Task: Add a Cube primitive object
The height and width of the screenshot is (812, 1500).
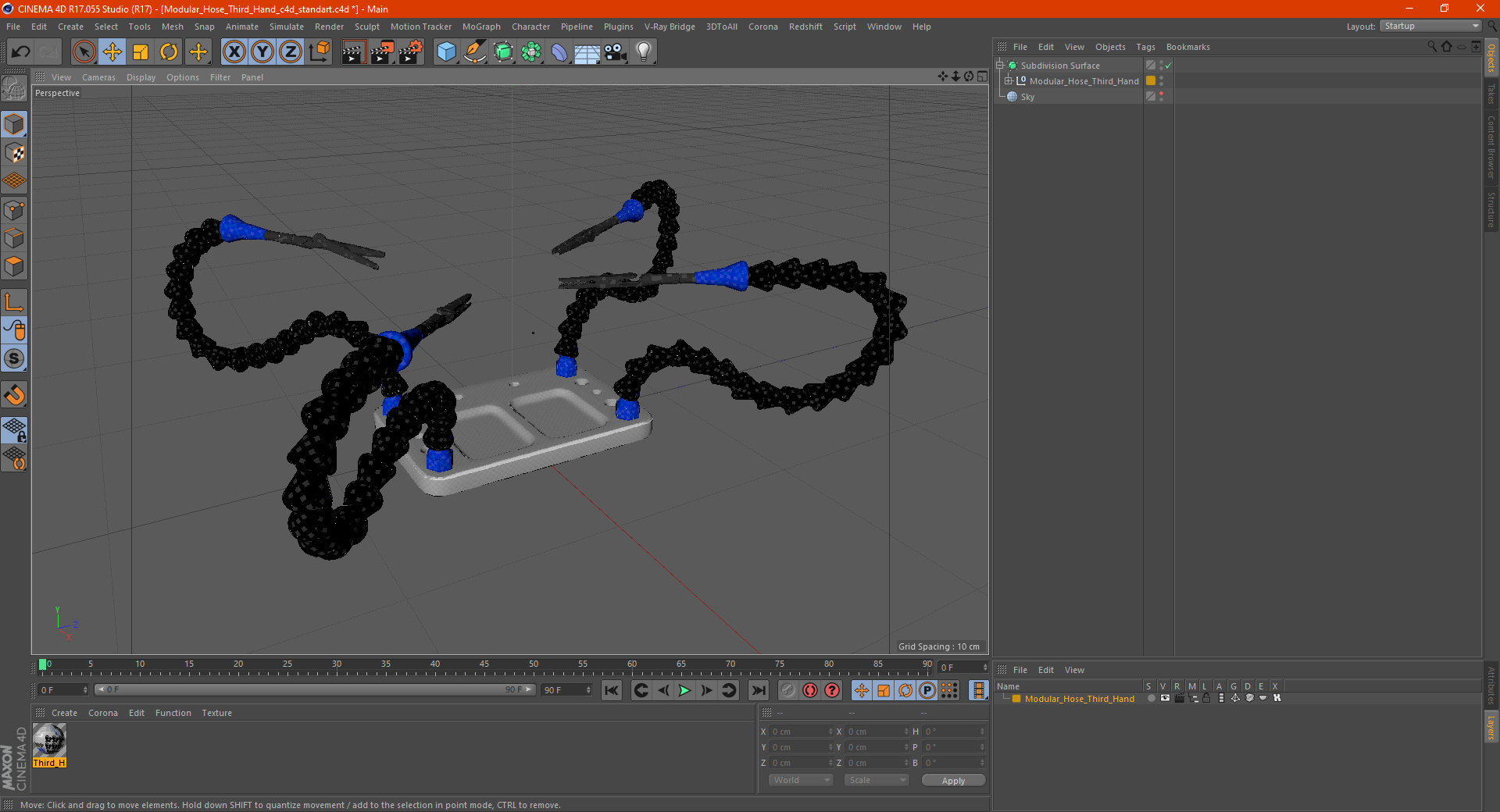Action: (446, 52)
